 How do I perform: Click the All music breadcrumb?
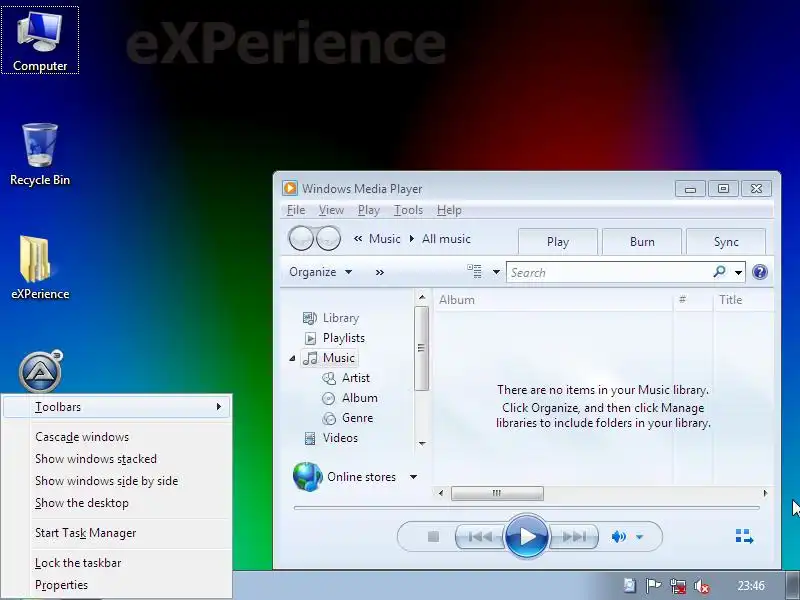(x=446, y=239)
